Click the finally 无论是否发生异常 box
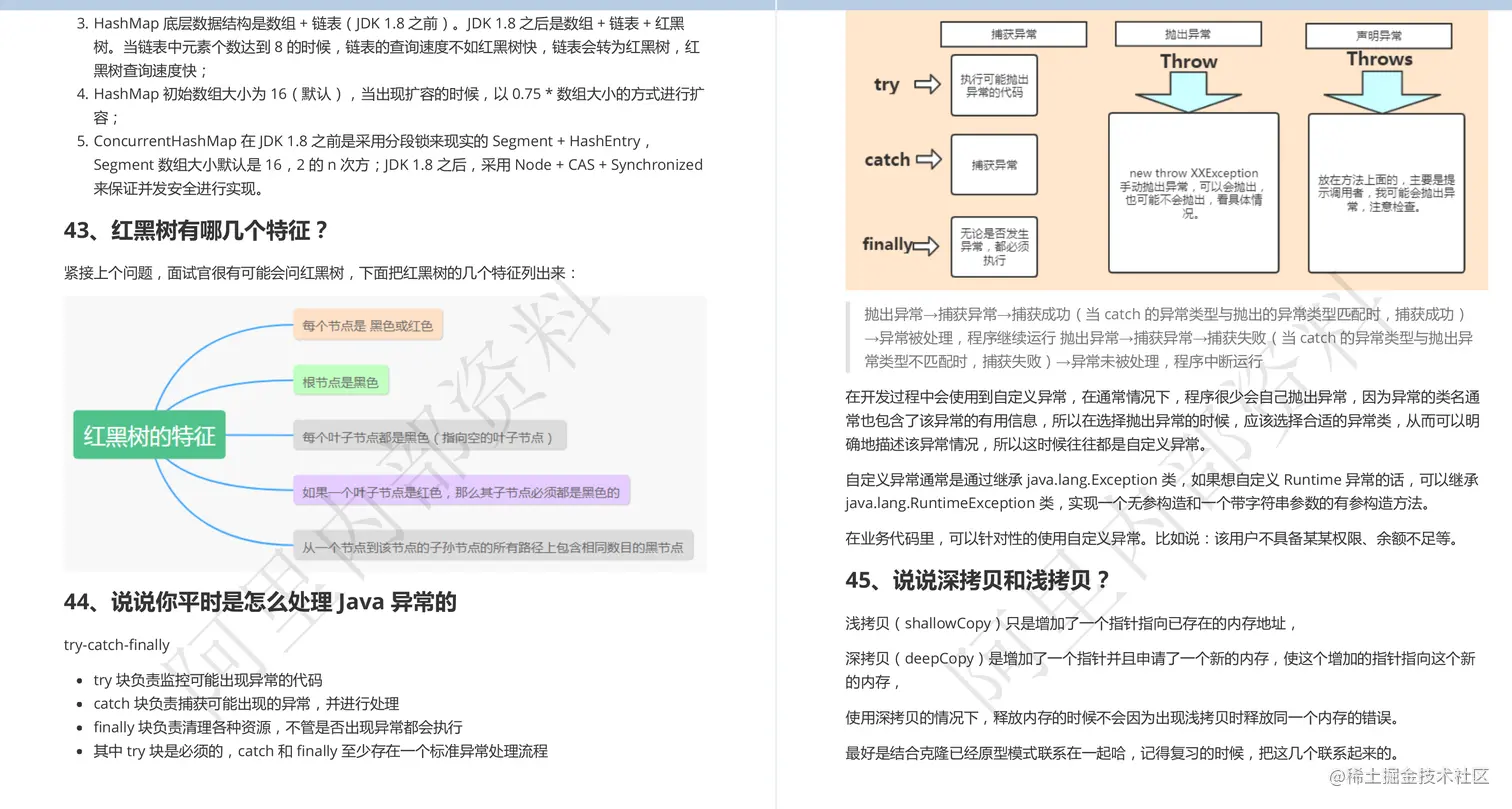This screenshot has width=1512, height=809. (994, 246)
